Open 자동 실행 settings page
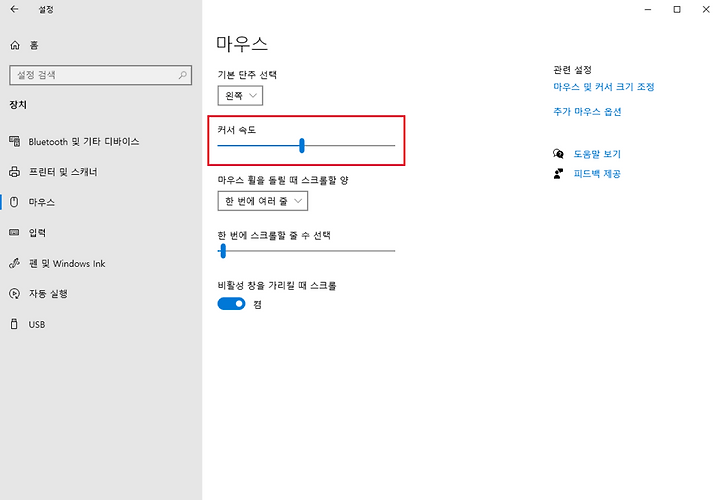This screenshot has height=500, width=720. coord(48,293)
